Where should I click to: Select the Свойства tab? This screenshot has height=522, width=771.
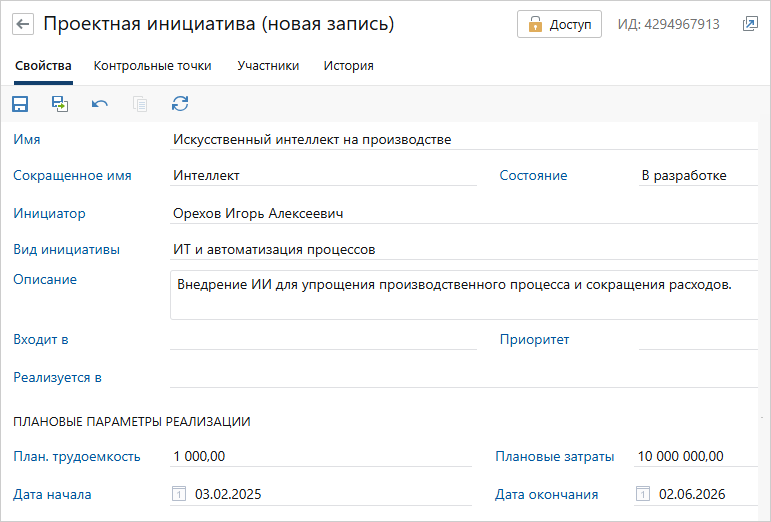point(43,66)
